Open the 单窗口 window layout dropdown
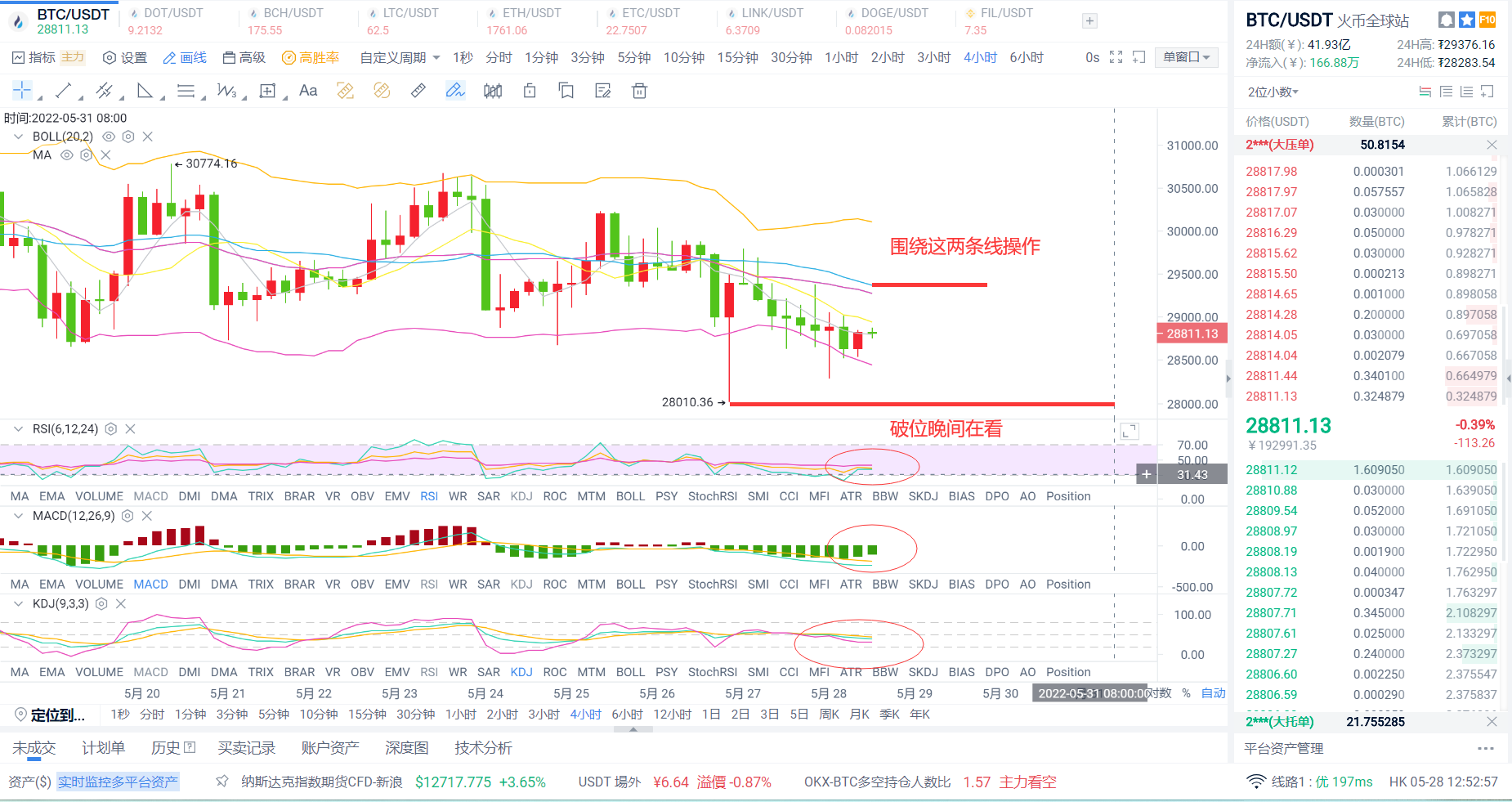Image resolution: width=1512 pixels, height=802 pixels. [x=1187, y=57]
